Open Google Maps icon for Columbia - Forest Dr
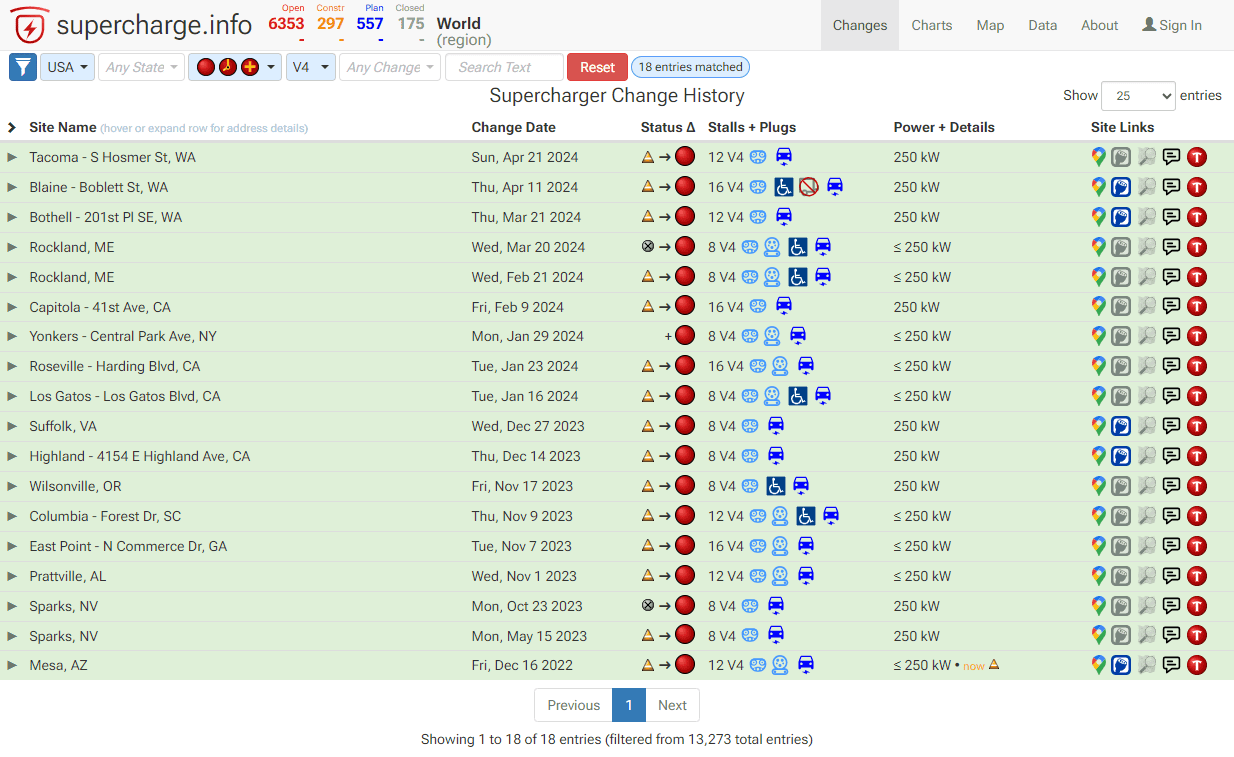This screenshot has width=1234, height=757. click(x=1098, y=516)
